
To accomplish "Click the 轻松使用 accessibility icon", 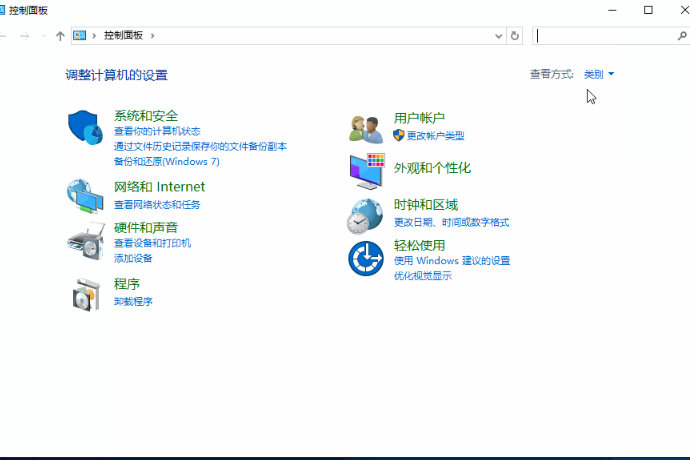I will [x=366, y=258].
